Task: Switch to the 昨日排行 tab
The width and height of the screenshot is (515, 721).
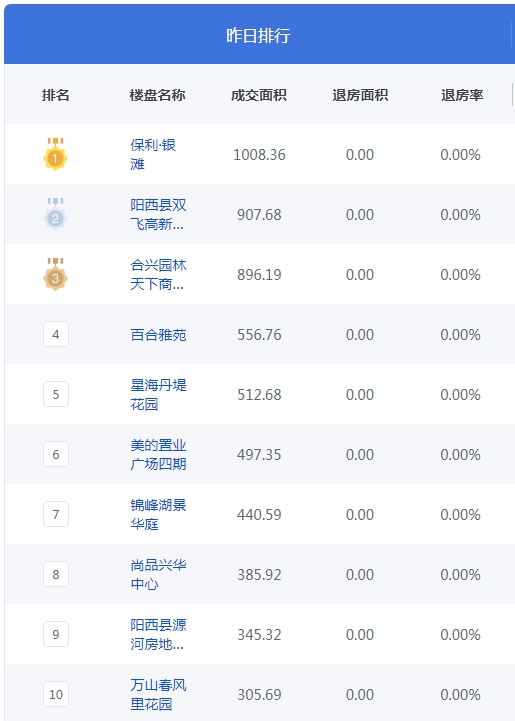Action: [x=258, y=35]
